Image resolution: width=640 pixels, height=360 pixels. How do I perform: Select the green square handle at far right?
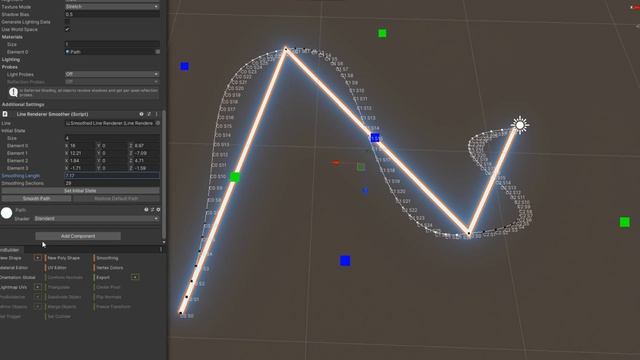624,222
